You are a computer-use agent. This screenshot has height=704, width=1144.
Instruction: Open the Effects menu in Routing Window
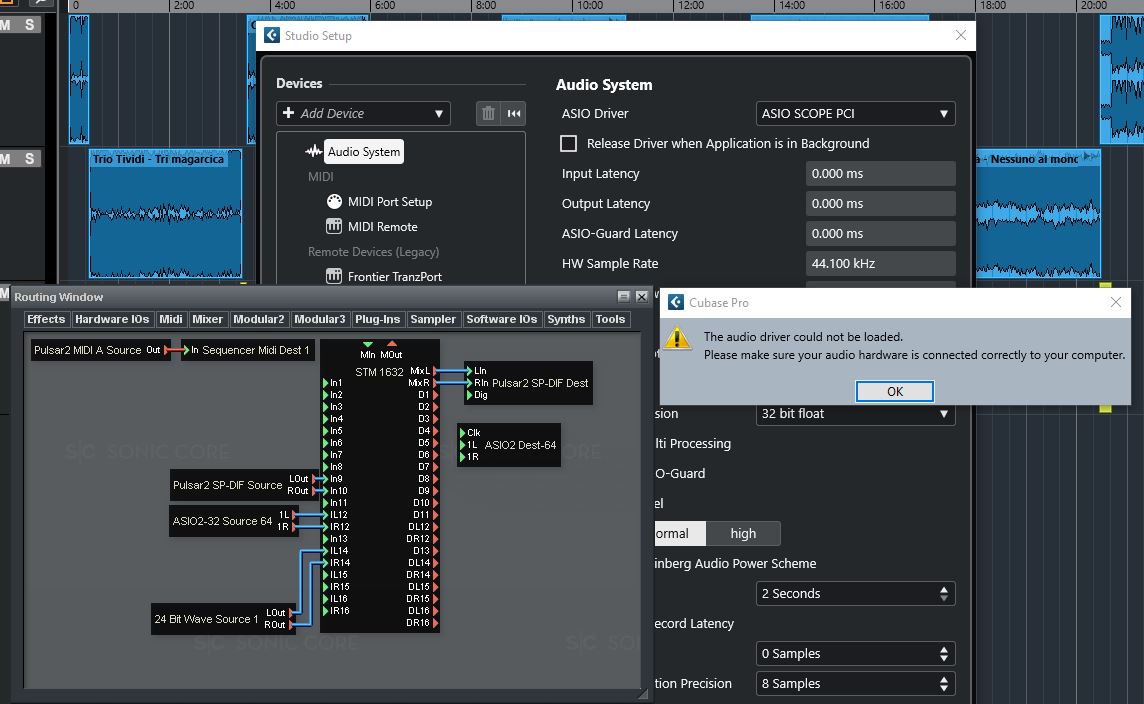click(46, 319)
